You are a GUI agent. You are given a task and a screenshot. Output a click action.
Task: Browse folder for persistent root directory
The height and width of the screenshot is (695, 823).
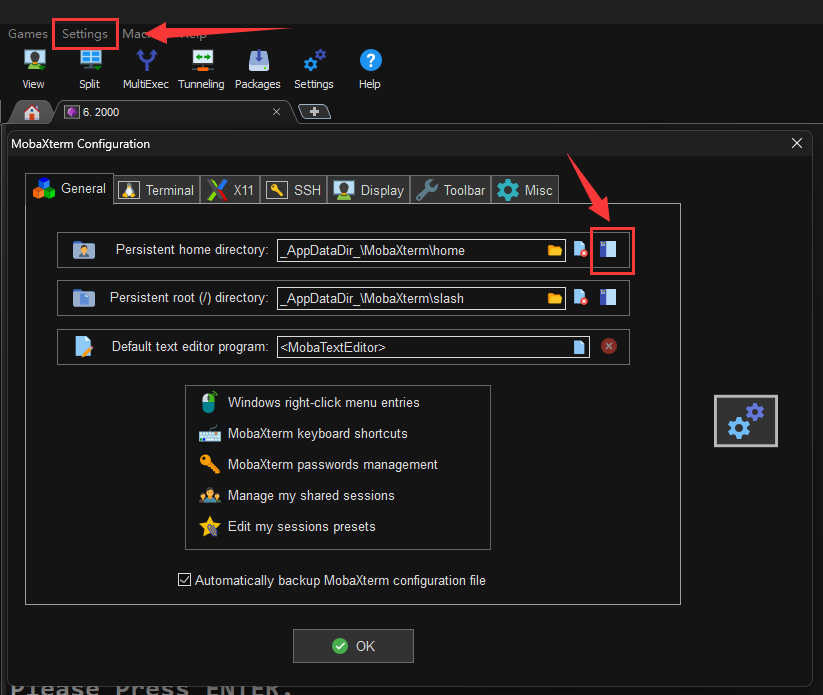point(555,298)
